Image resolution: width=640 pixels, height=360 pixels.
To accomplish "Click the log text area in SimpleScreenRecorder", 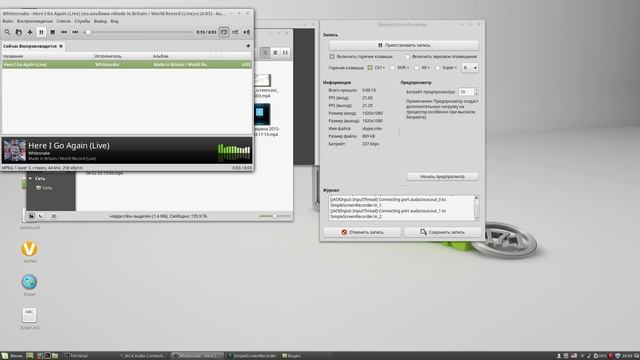I will [401, 208].
